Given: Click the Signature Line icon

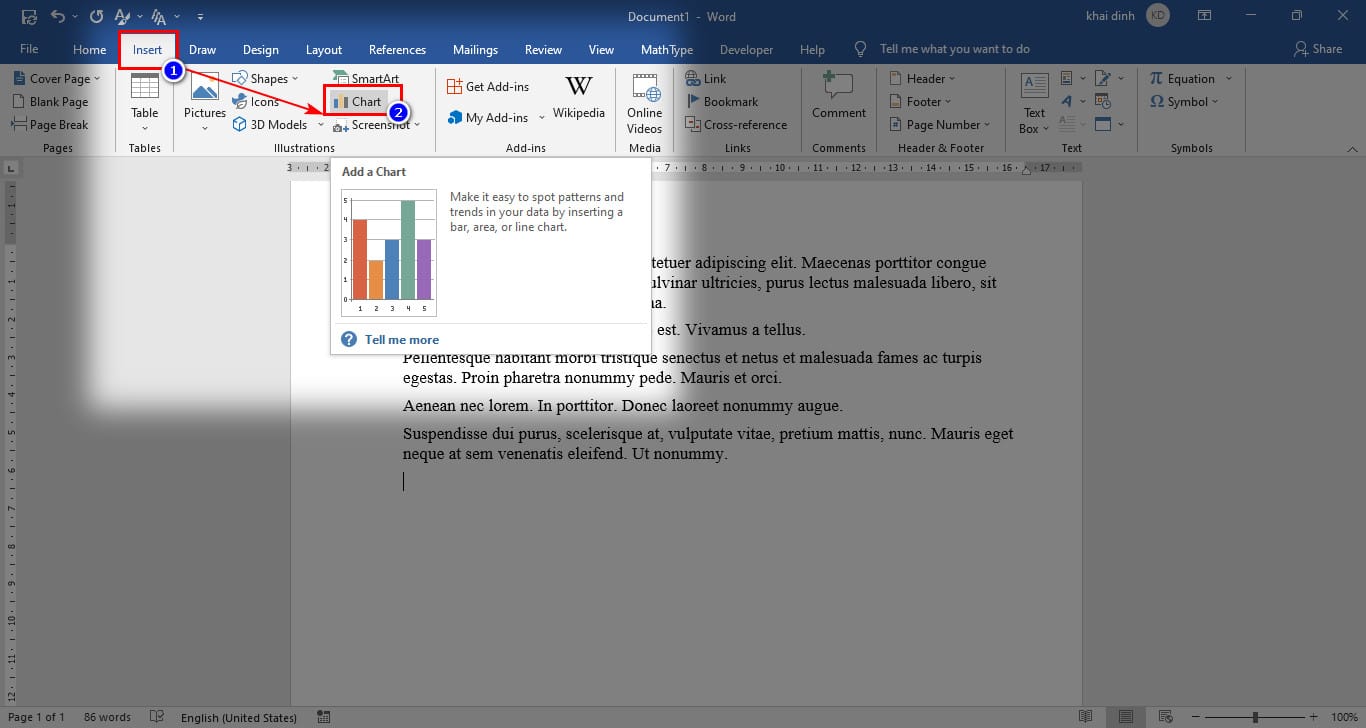Looking at the screenshot, I should pos(1103,79).
